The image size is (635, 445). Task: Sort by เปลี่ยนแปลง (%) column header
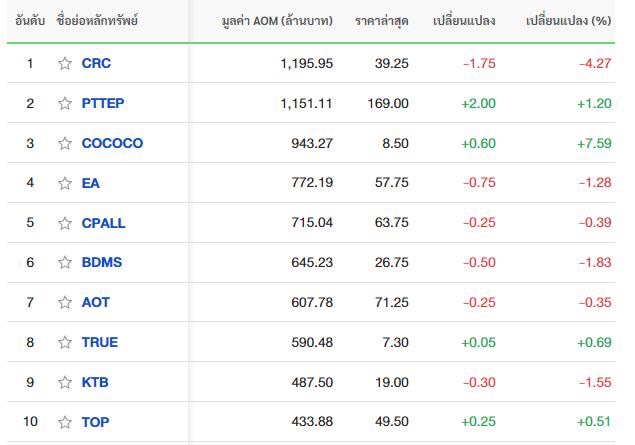[x=569, y=21]
